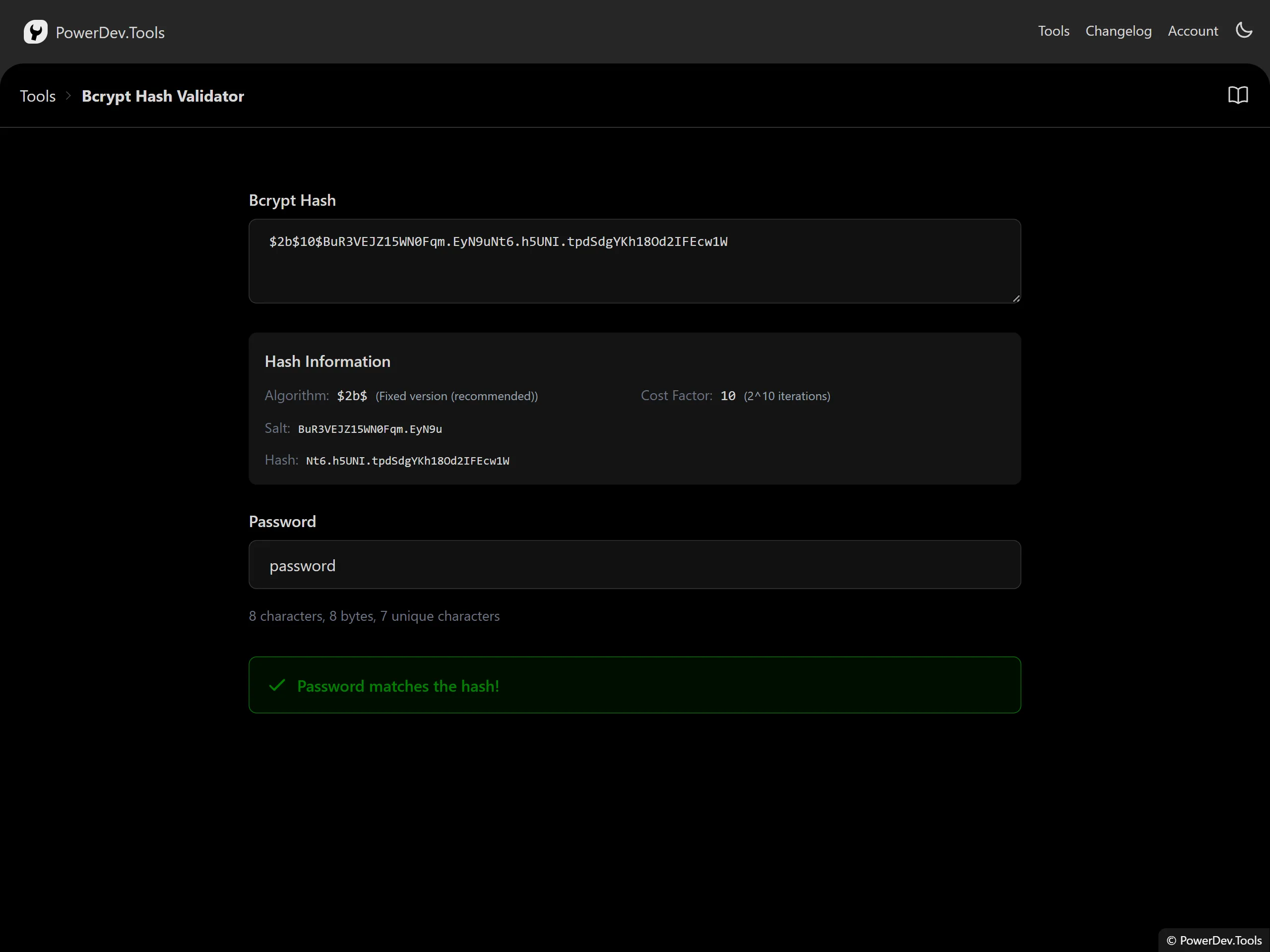
Task: Select the Bcrypt Hash Validator breadcrumb title
Action: click(163, 96)
